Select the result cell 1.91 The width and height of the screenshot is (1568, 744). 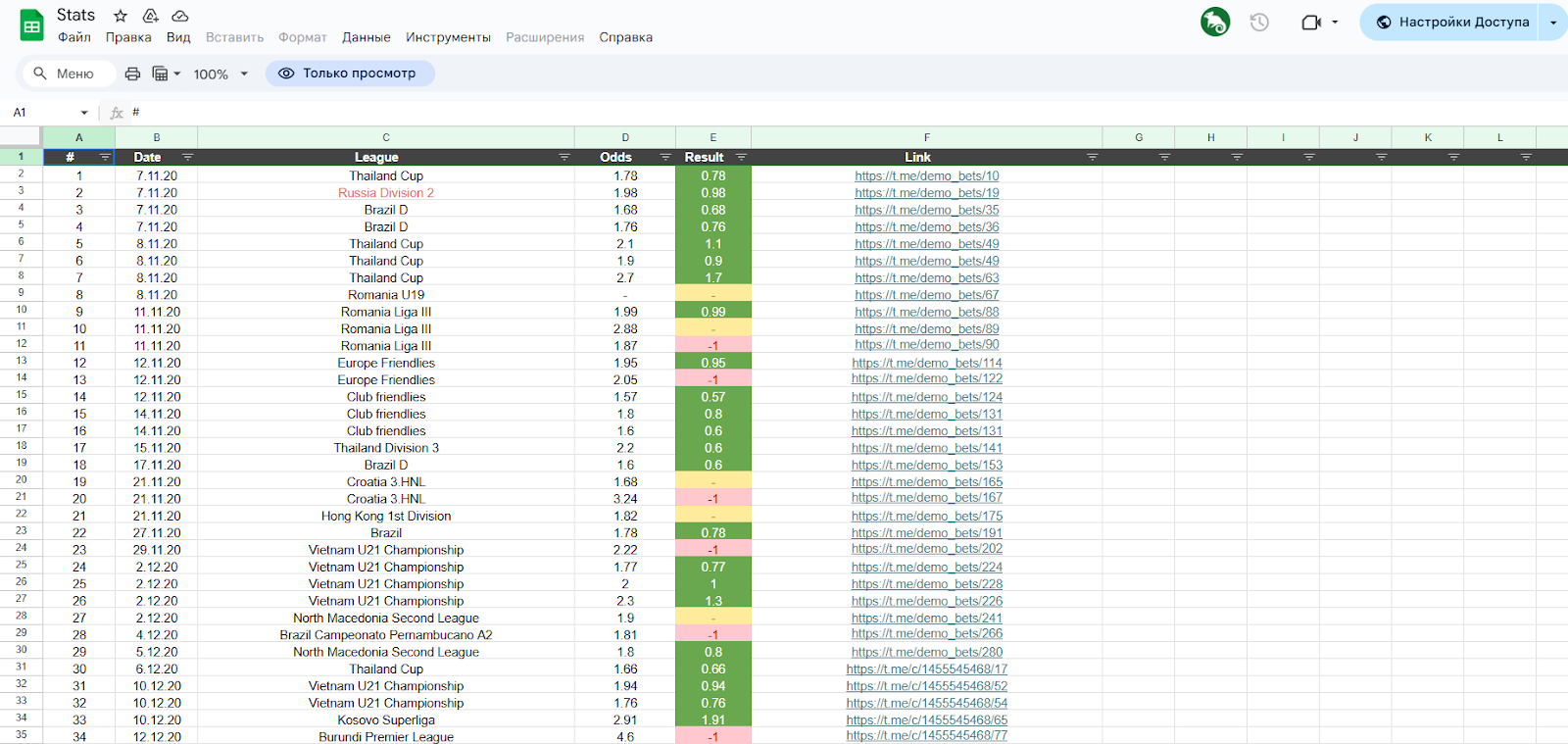(x=713, y=719)
